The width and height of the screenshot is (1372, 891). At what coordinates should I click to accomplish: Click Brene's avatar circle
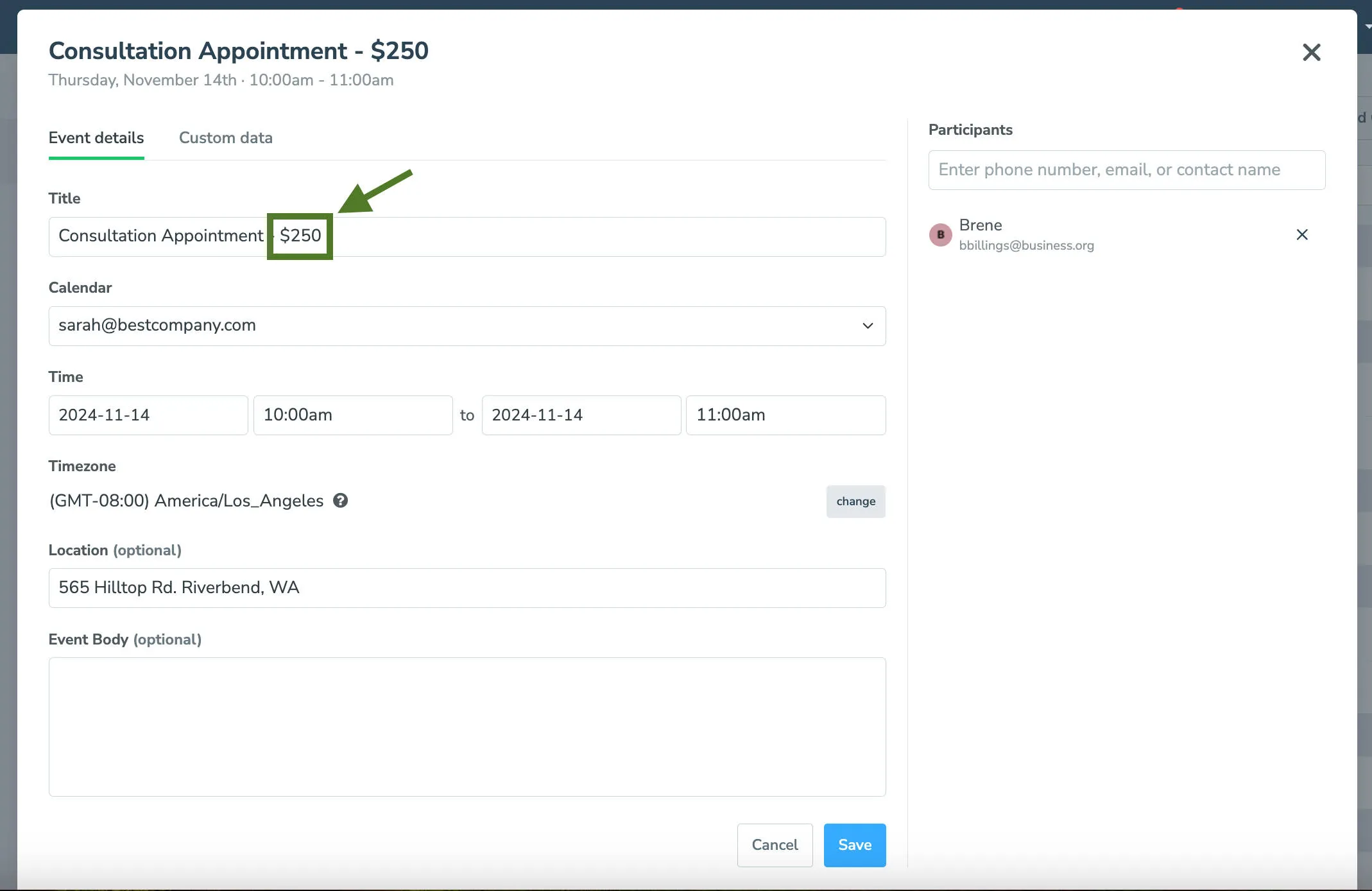tap(941, 234)
